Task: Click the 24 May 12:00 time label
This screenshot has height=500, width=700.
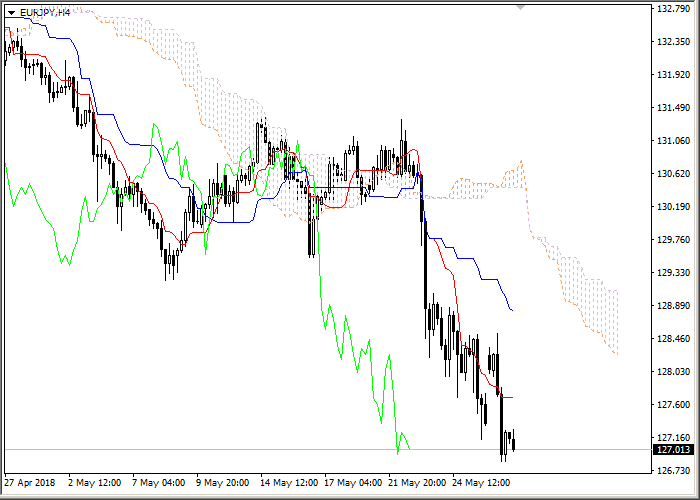Action: [x=480, y=483]
